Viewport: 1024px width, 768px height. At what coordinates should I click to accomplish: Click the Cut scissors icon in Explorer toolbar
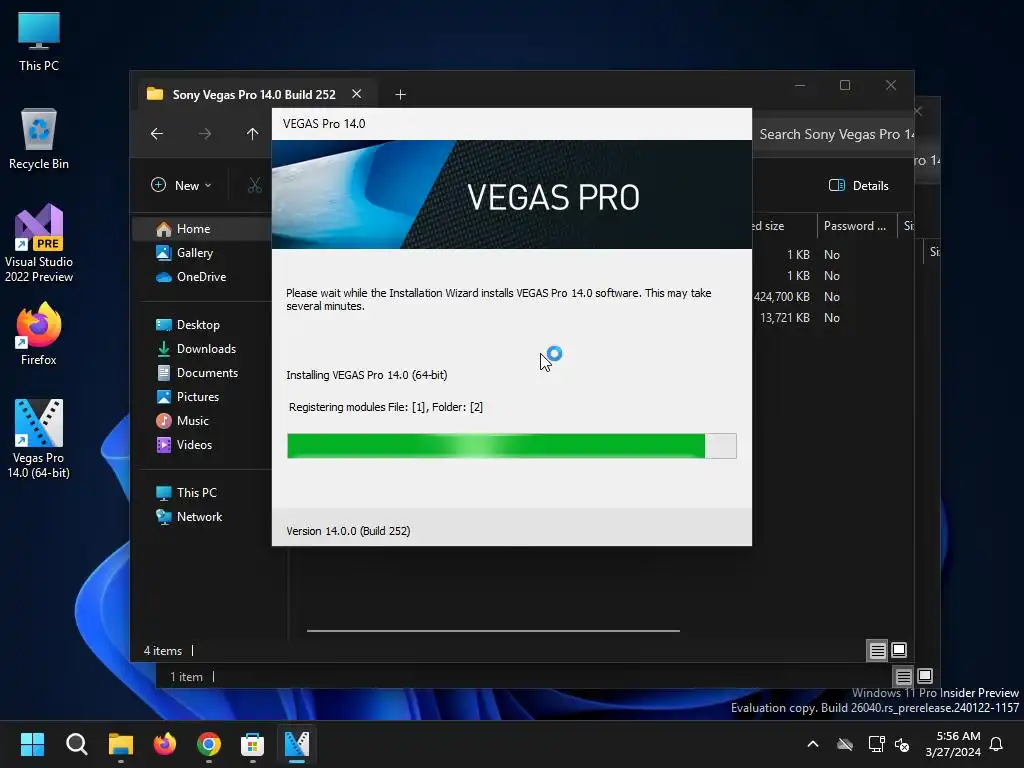pos(255,185)
